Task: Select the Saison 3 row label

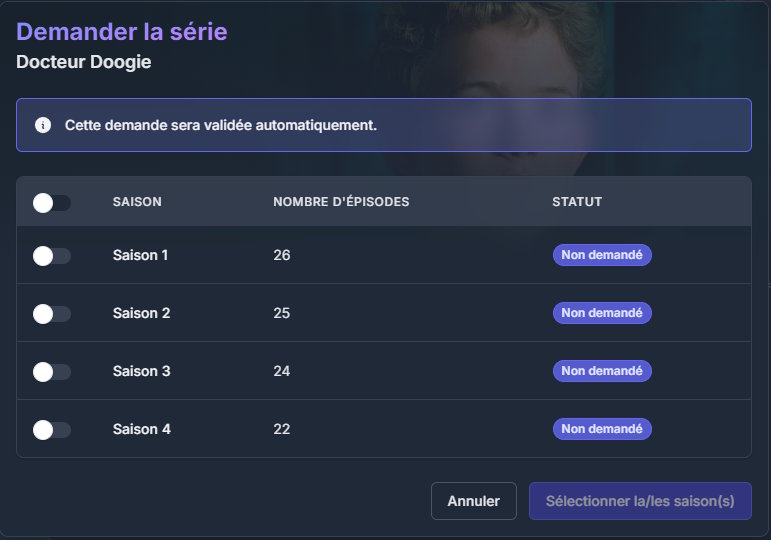Action: coord(141,371)
